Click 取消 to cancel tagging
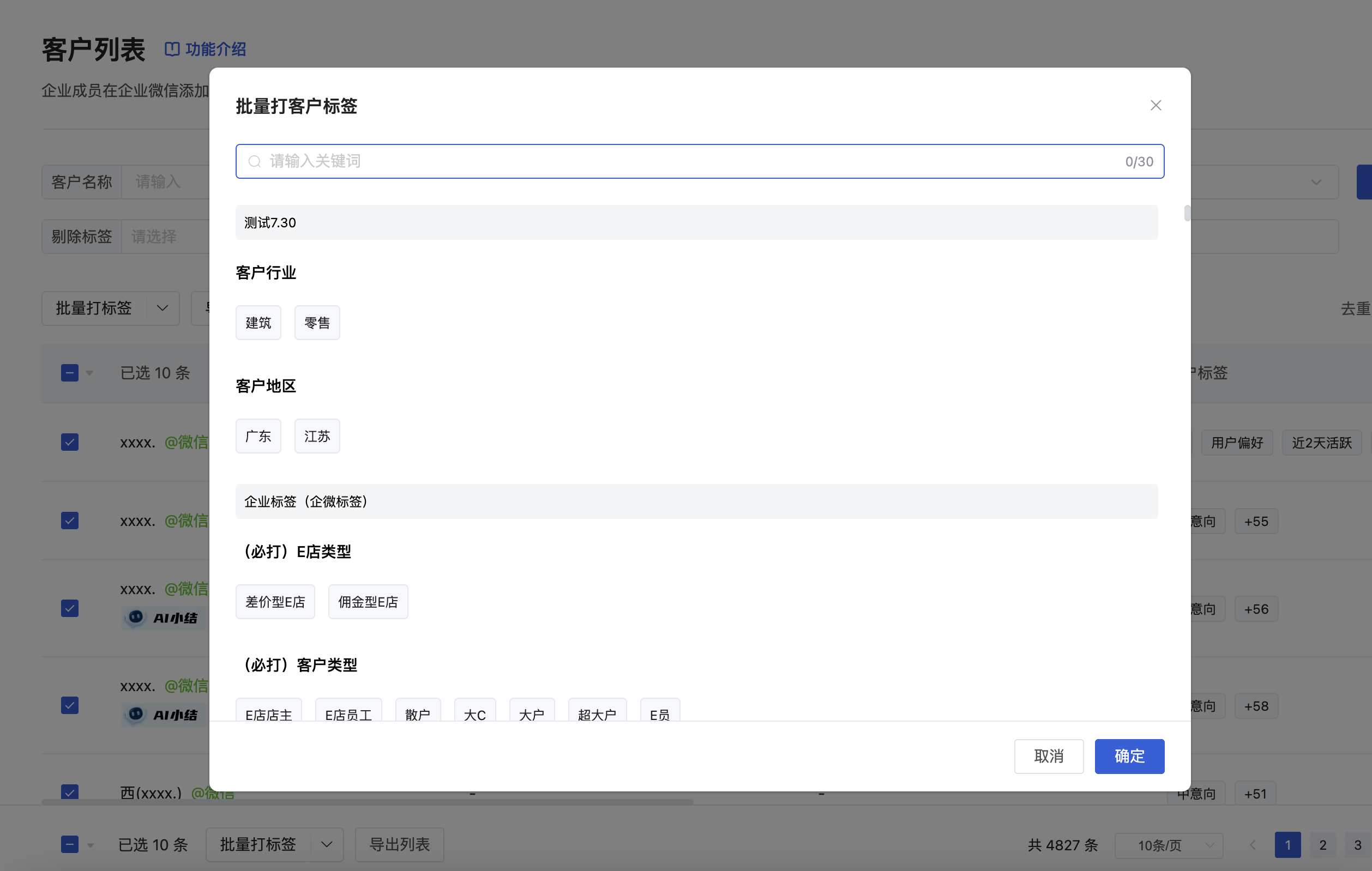The image size is (1372, 871). (x=1049, y=757)
